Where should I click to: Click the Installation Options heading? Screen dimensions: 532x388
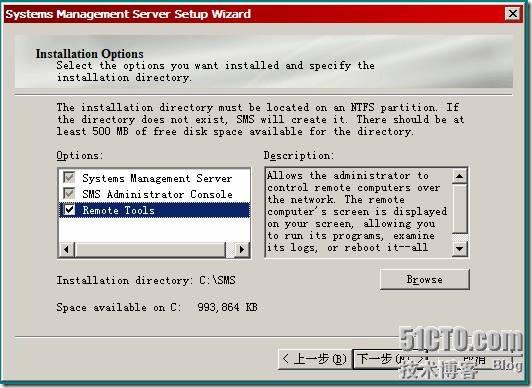pos(90,54)
